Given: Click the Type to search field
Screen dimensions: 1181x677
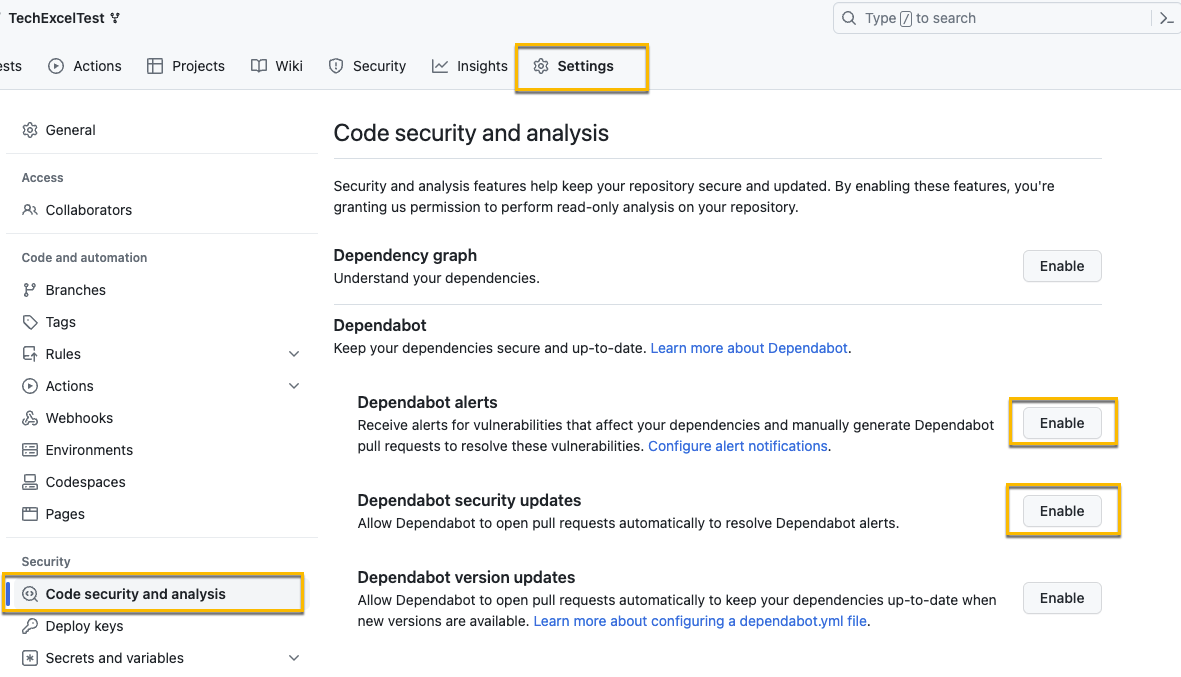Looking at the screenshot, I should tap(990, 18).
